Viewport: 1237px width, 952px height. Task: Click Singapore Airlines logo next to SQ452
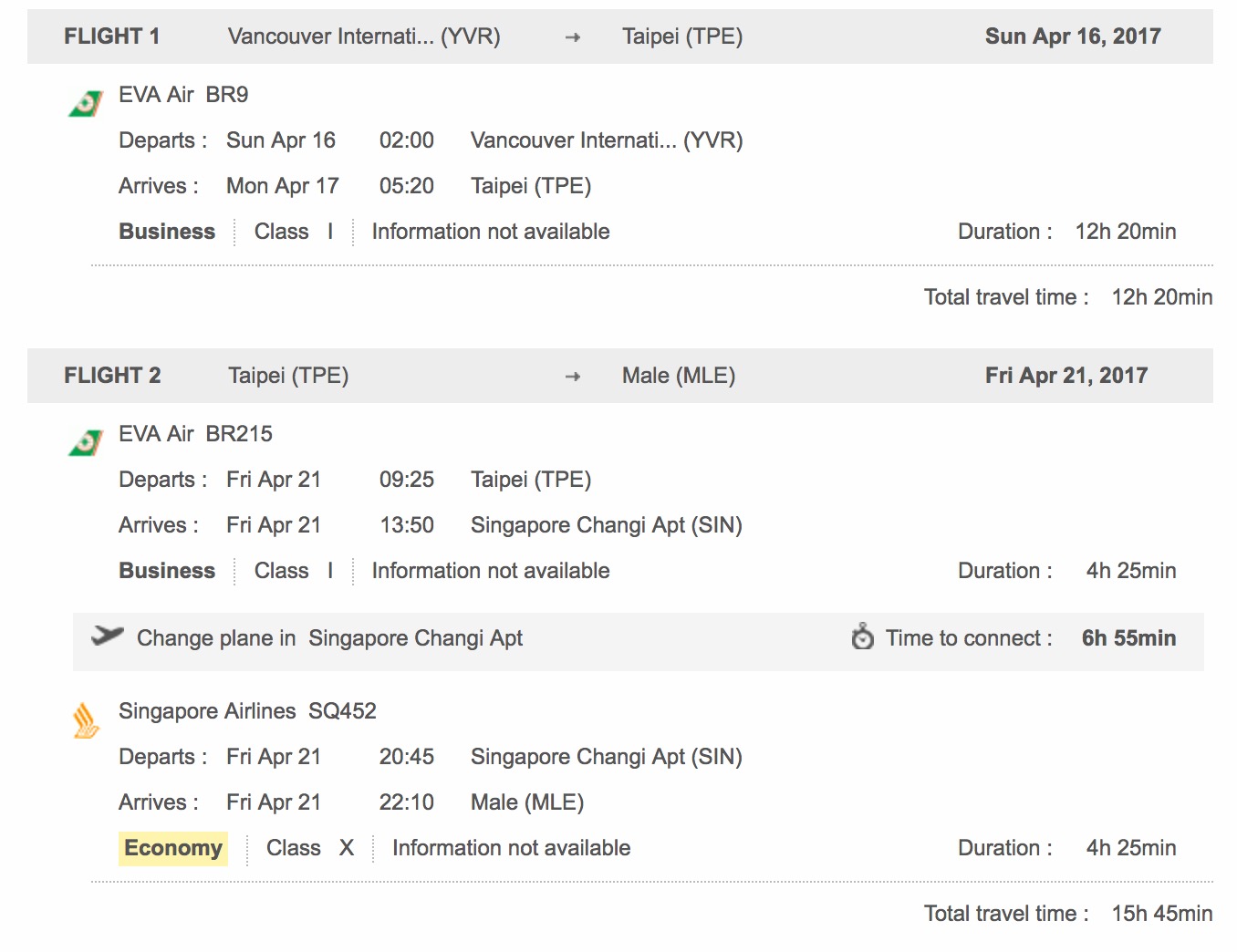[x=86, y=720]
